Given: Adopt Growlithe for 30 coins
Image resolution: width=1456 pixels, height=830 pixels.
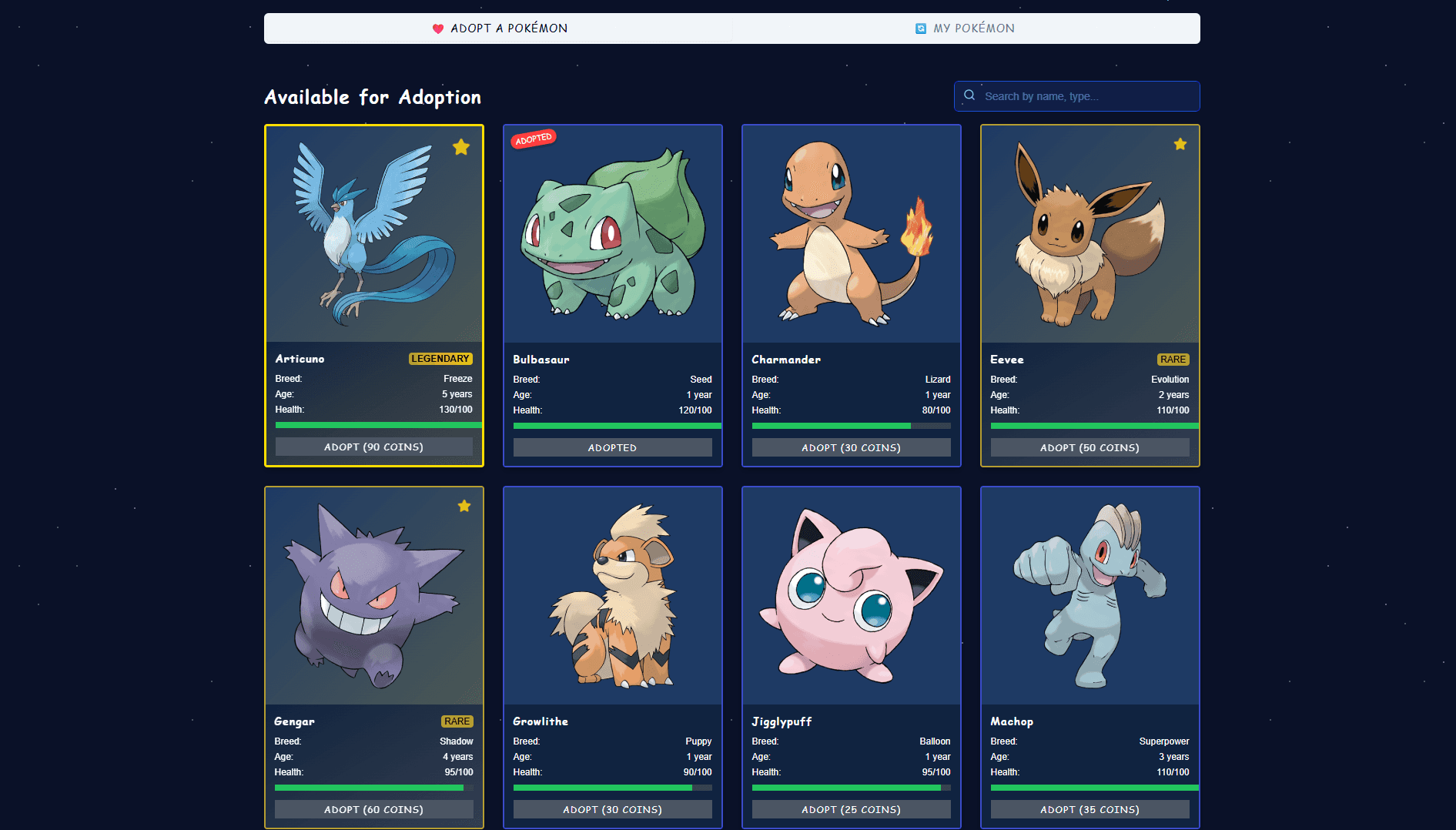Looking at the screenshot, I should [x=613, y=809].
